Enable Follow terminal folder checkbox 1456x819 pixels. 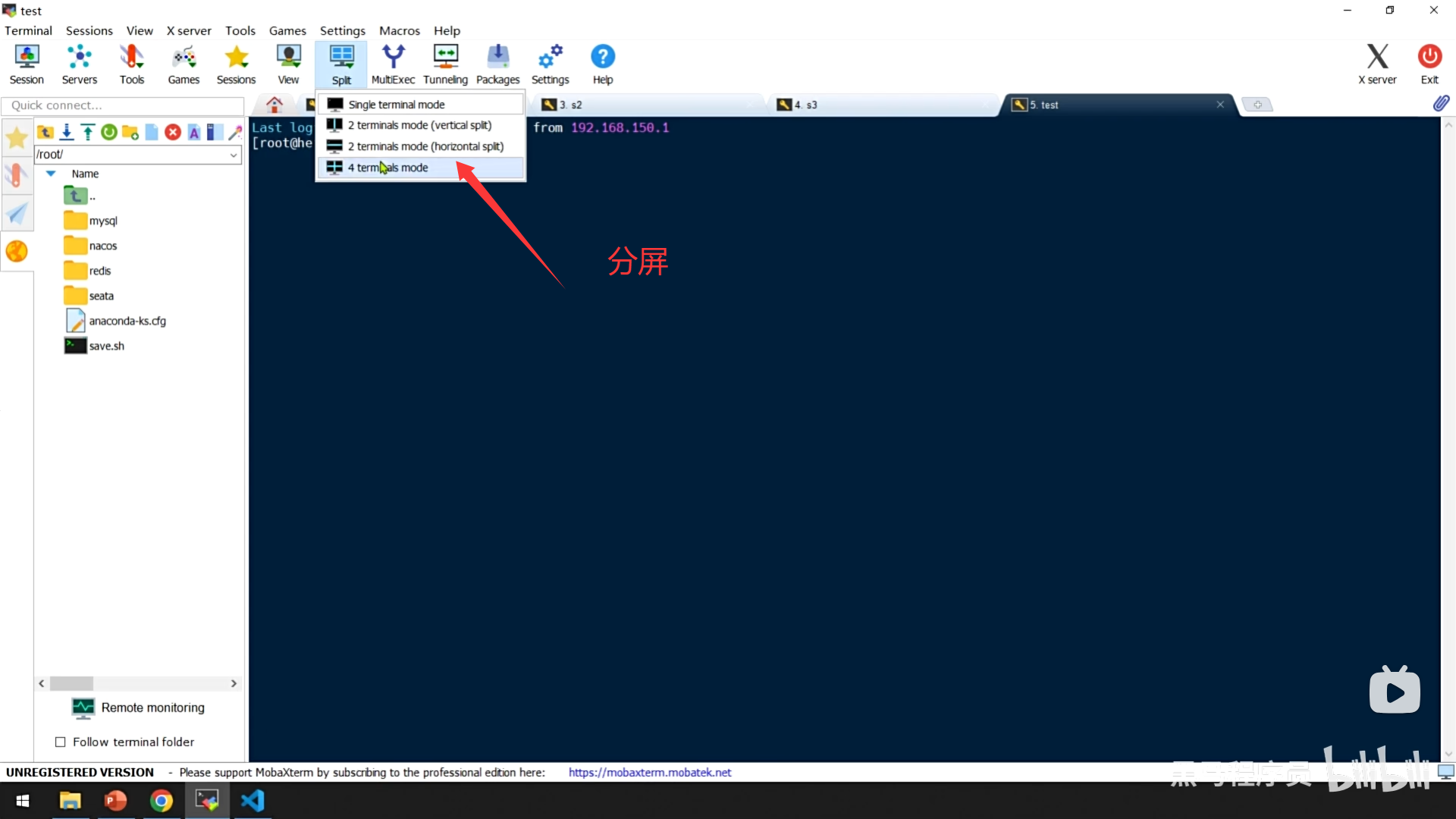[x=61, y=742]
